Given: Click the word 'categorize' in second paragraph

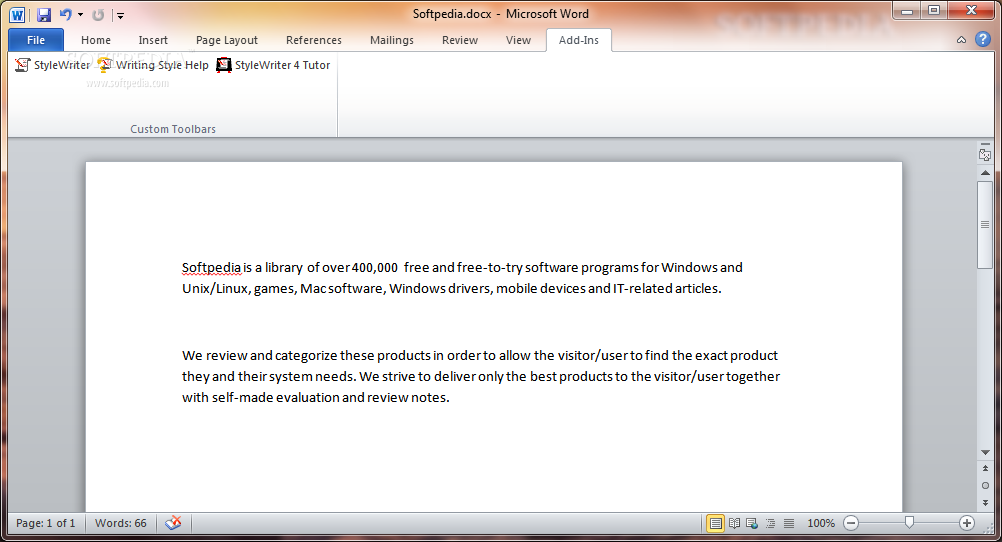Looking at the screenshot, I should point(305,355).
